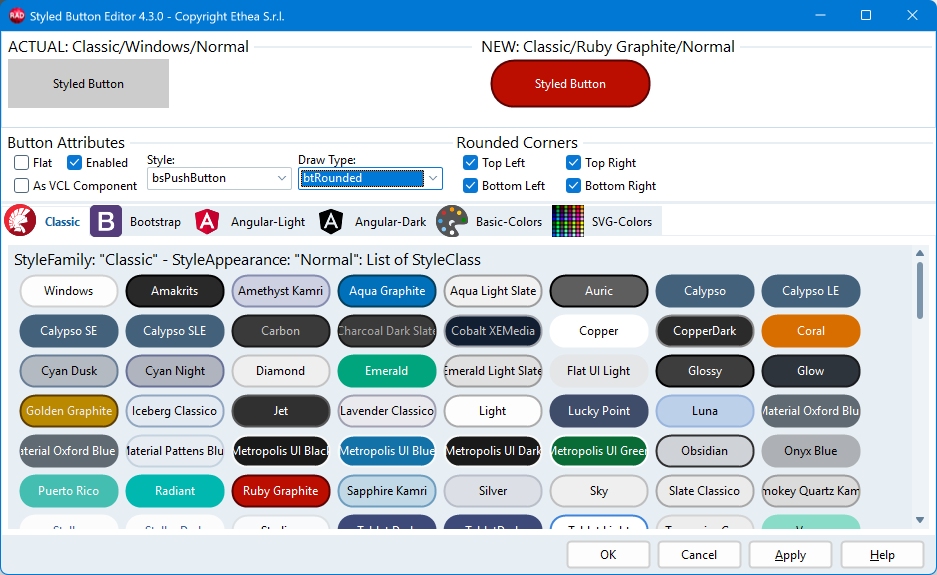Screen dimensions: 937x575
Task: Click the style list scrollbar thumb
Action: click(x=920, y=290)
